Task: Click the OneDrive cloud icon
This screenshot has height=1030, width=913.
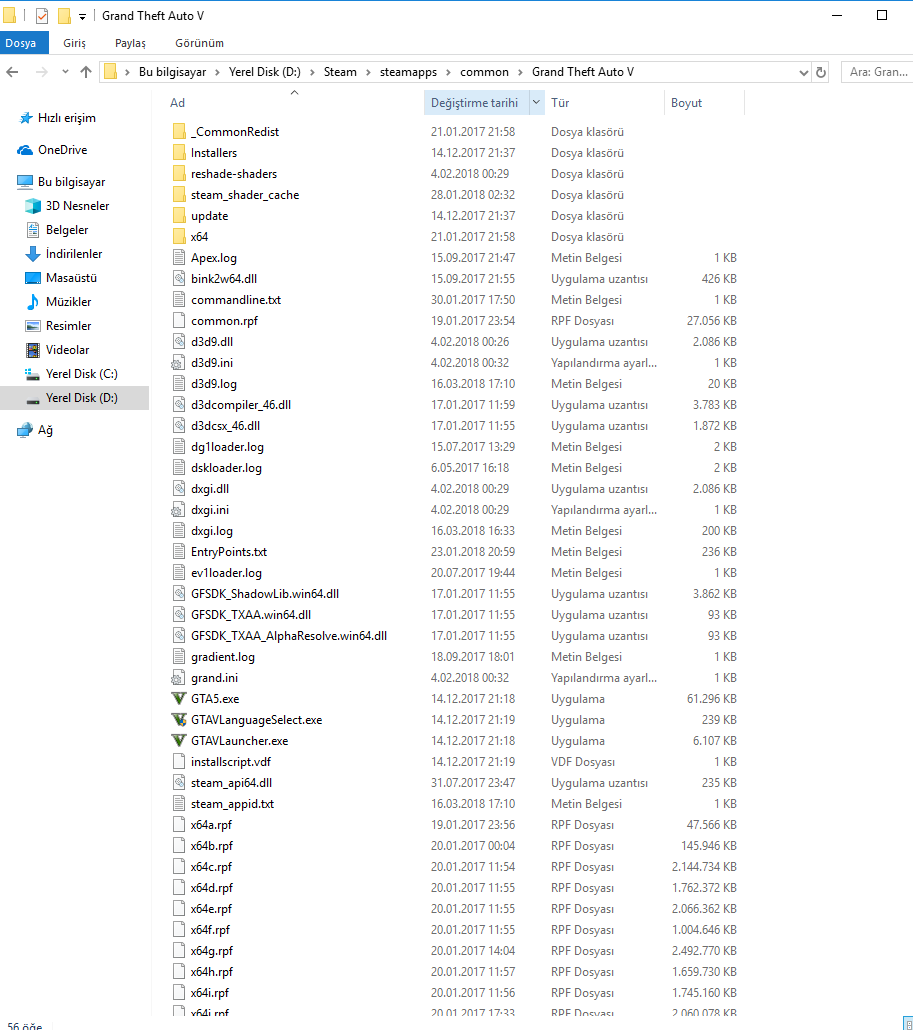Action: [25, 150]
